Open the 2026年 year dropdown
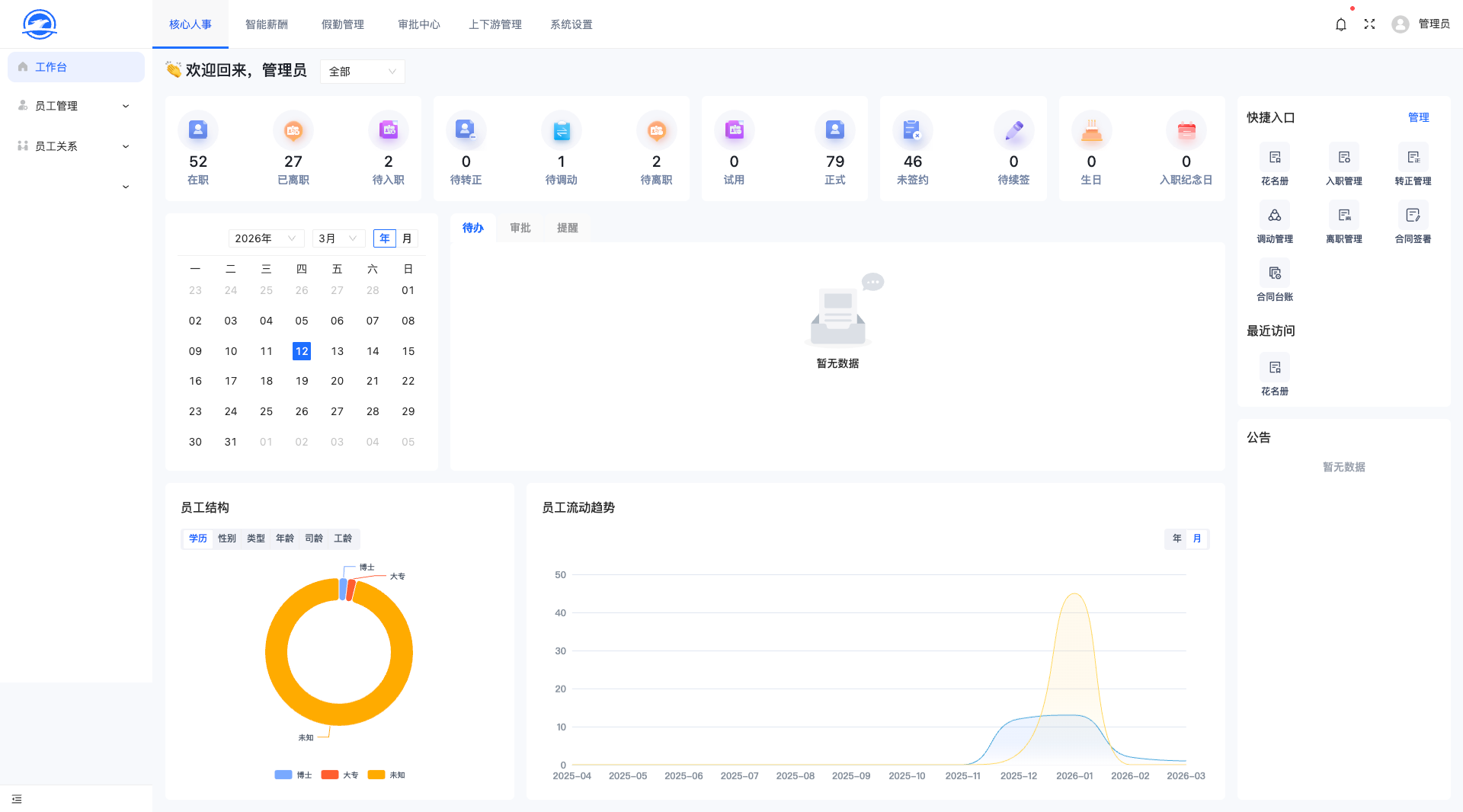 (x=266, y=238)
